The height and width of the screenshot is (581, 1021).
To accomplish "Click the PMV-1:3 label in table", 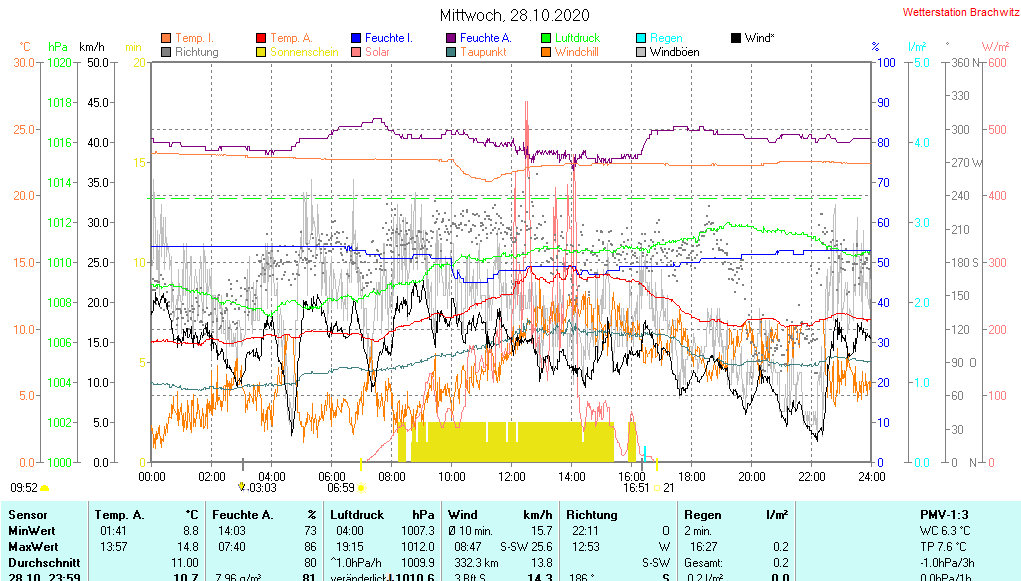I will (945, 514).
